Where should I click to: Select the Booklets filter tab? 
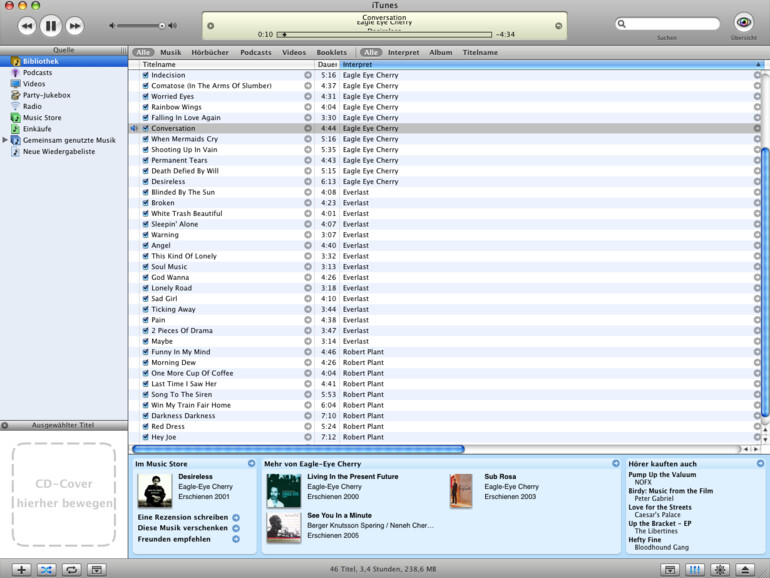point(331,53)
